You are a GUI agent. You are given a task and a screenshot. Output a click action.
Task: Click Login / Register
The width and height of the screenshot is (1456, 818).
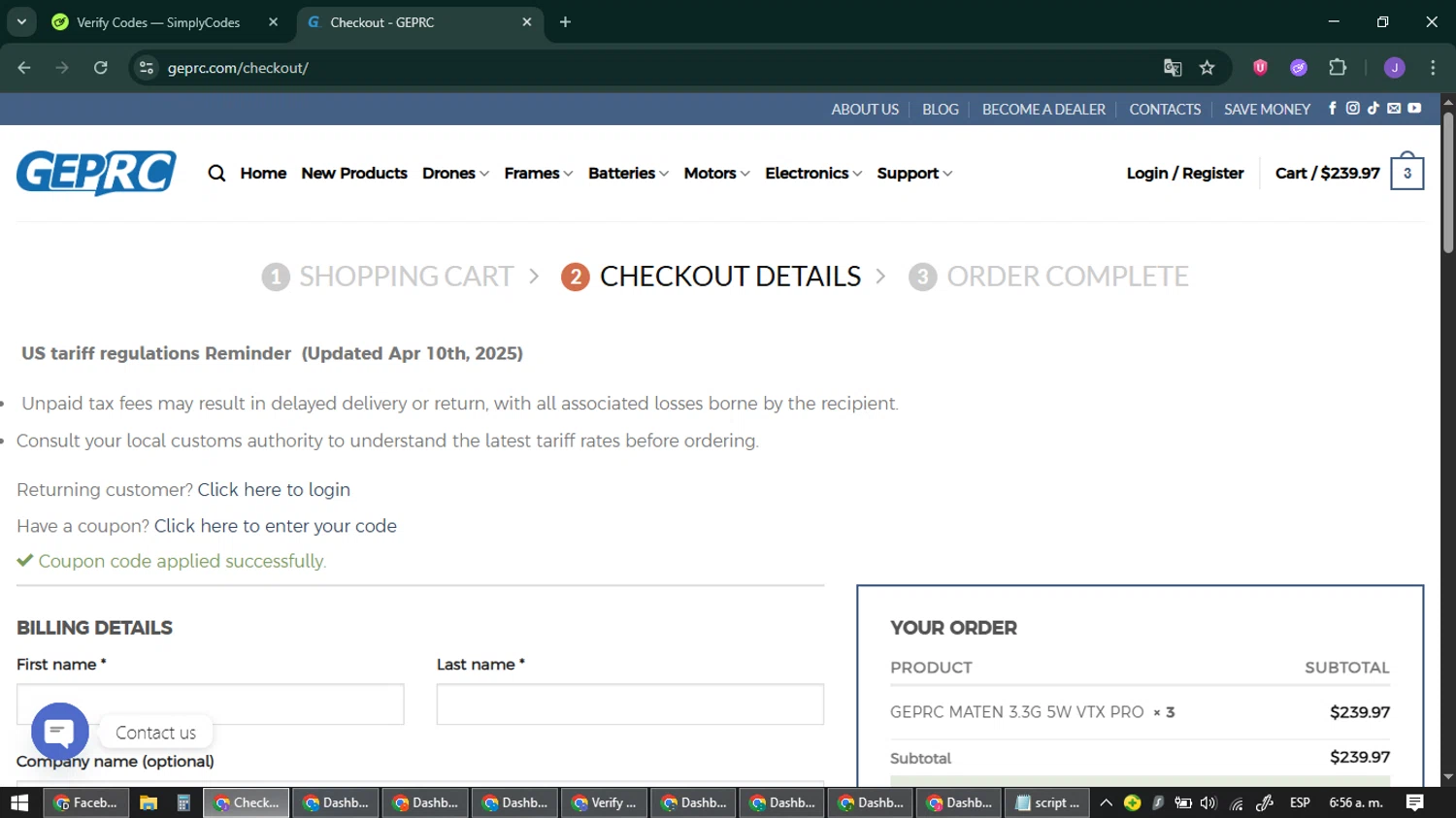click(x=1185, y=173)
